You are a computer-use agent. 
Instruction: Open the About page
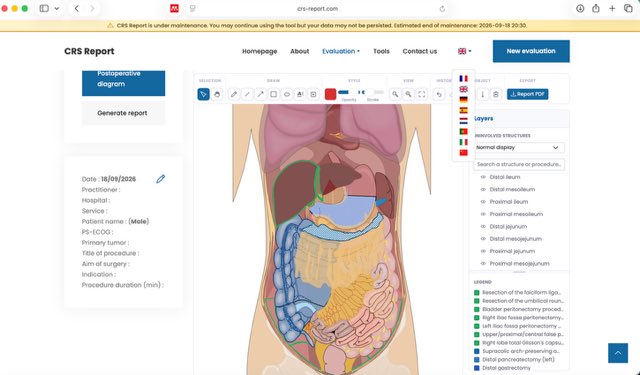(300, 51)
